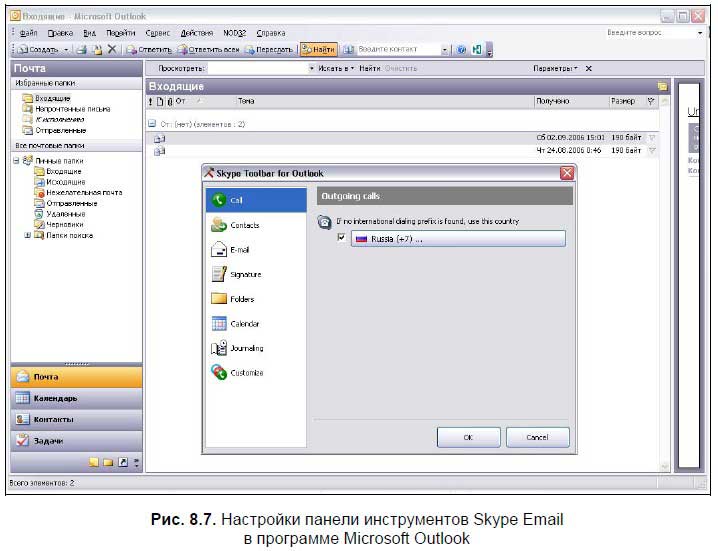Screen dimensions: 718x551
Task: Open the Contacts section in Skype Toolbar dialog
Action: (244, 225)
